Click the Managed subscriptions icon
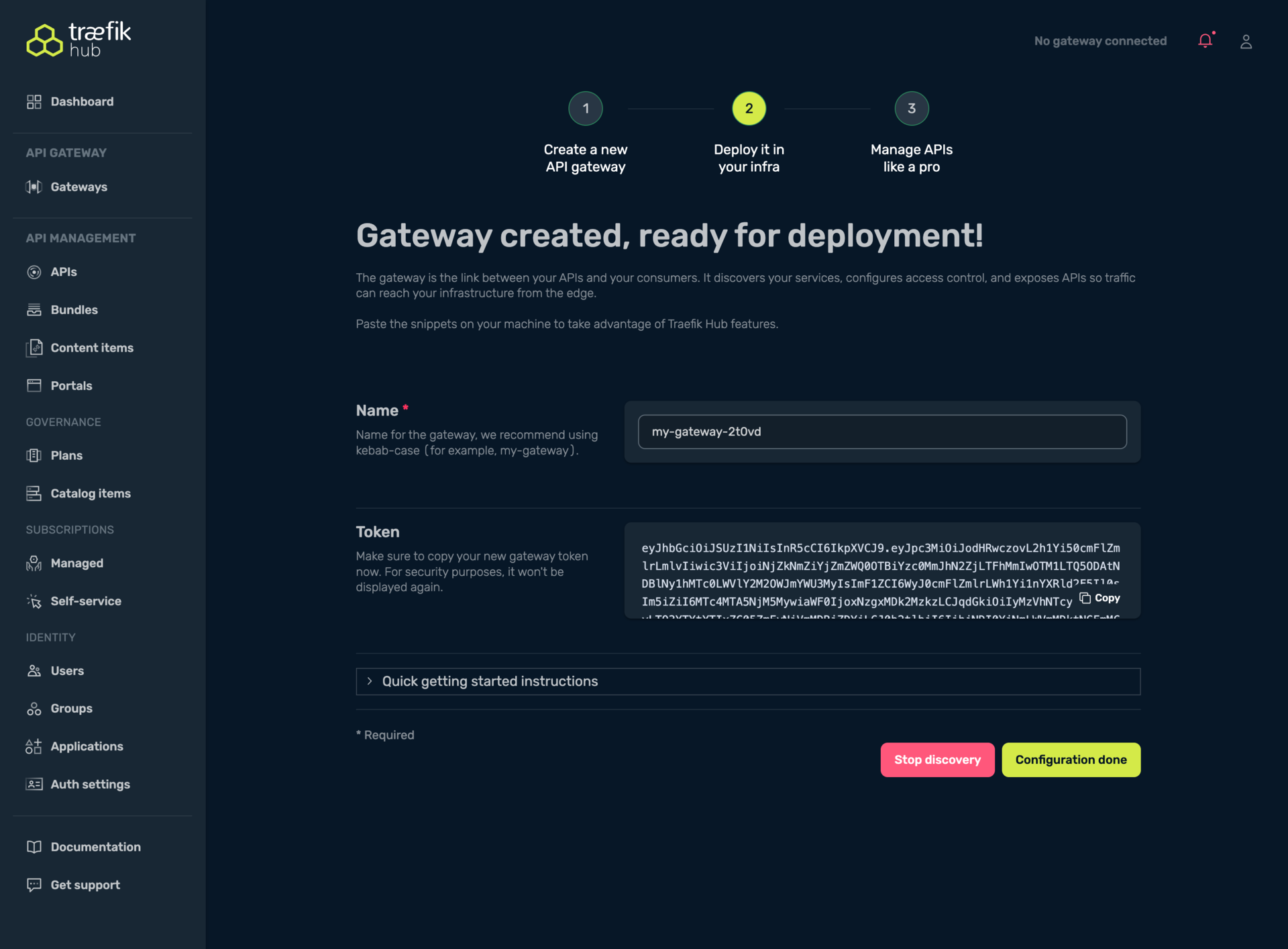This screenshot has width=1288, height=949. tap(34, 563)
